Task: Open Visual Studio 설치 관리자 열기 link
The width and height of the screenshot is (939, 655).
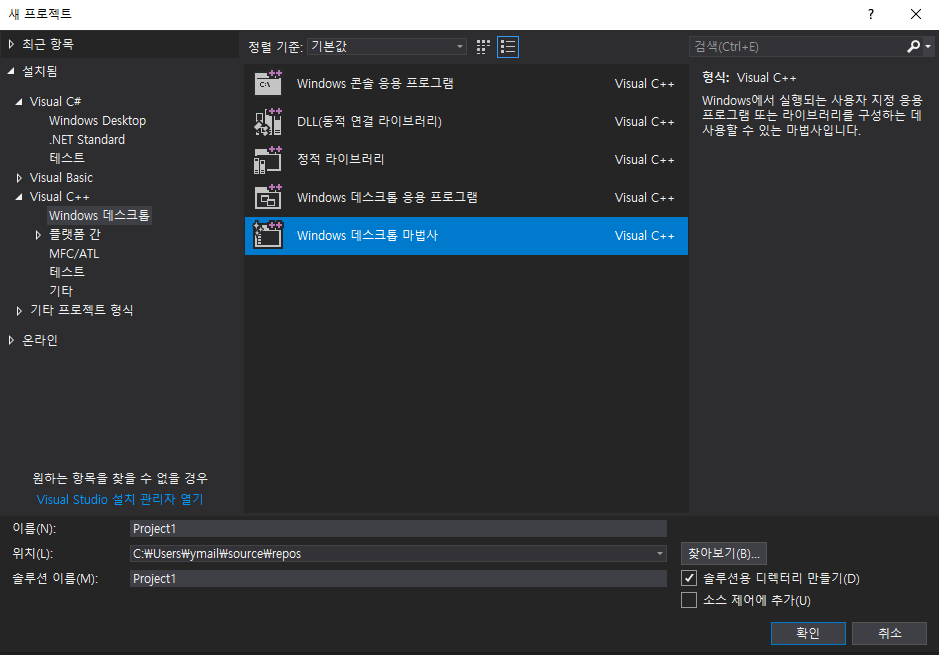Action: coord(120,499)
